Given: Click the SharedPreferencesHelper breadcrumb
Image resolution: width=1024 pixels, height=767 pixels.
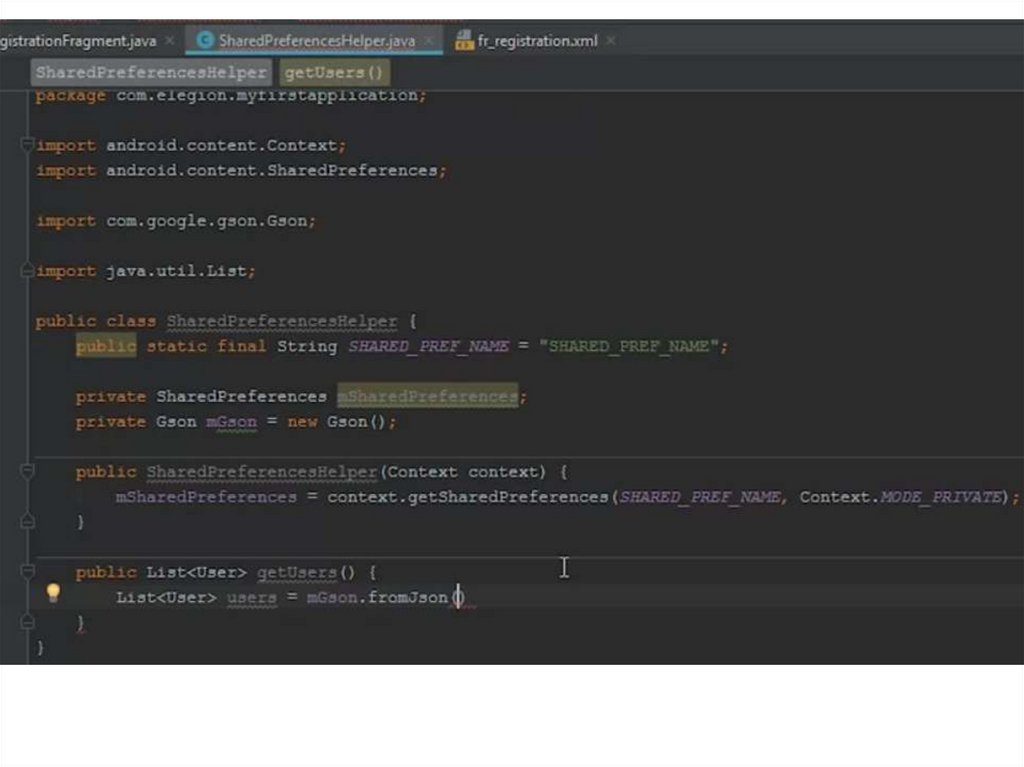Looking at the screenshot, I should point(151,72).
